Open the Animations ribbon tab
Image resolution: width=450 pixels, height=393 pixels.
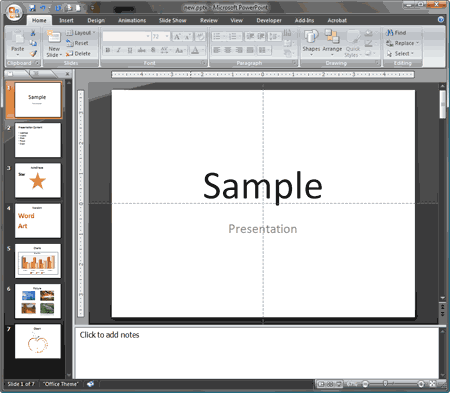(x=132, y=20)
